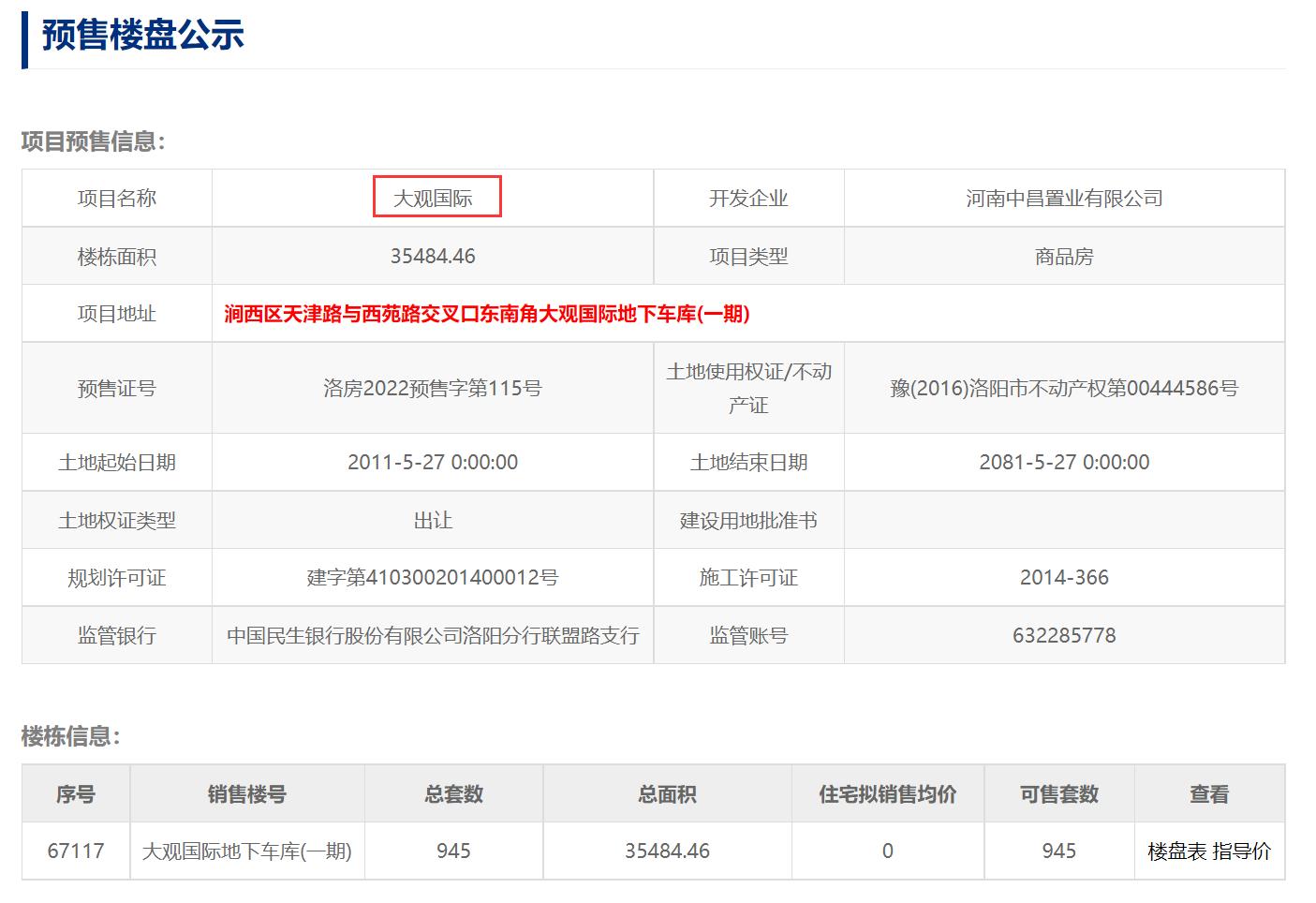
Task: Select the highlighted project name 大观国际
Action: point(436,197)
